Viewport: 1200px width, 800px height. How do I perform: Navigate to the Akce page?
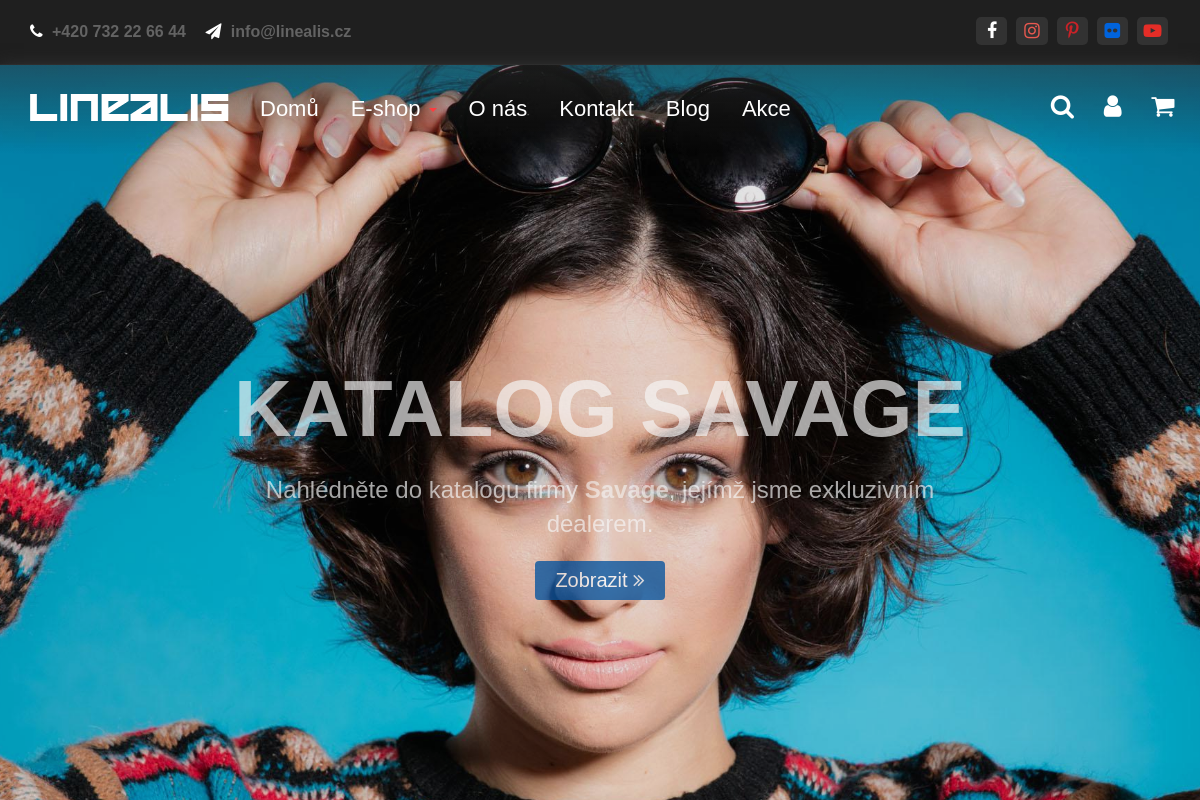tap(766, 108)
